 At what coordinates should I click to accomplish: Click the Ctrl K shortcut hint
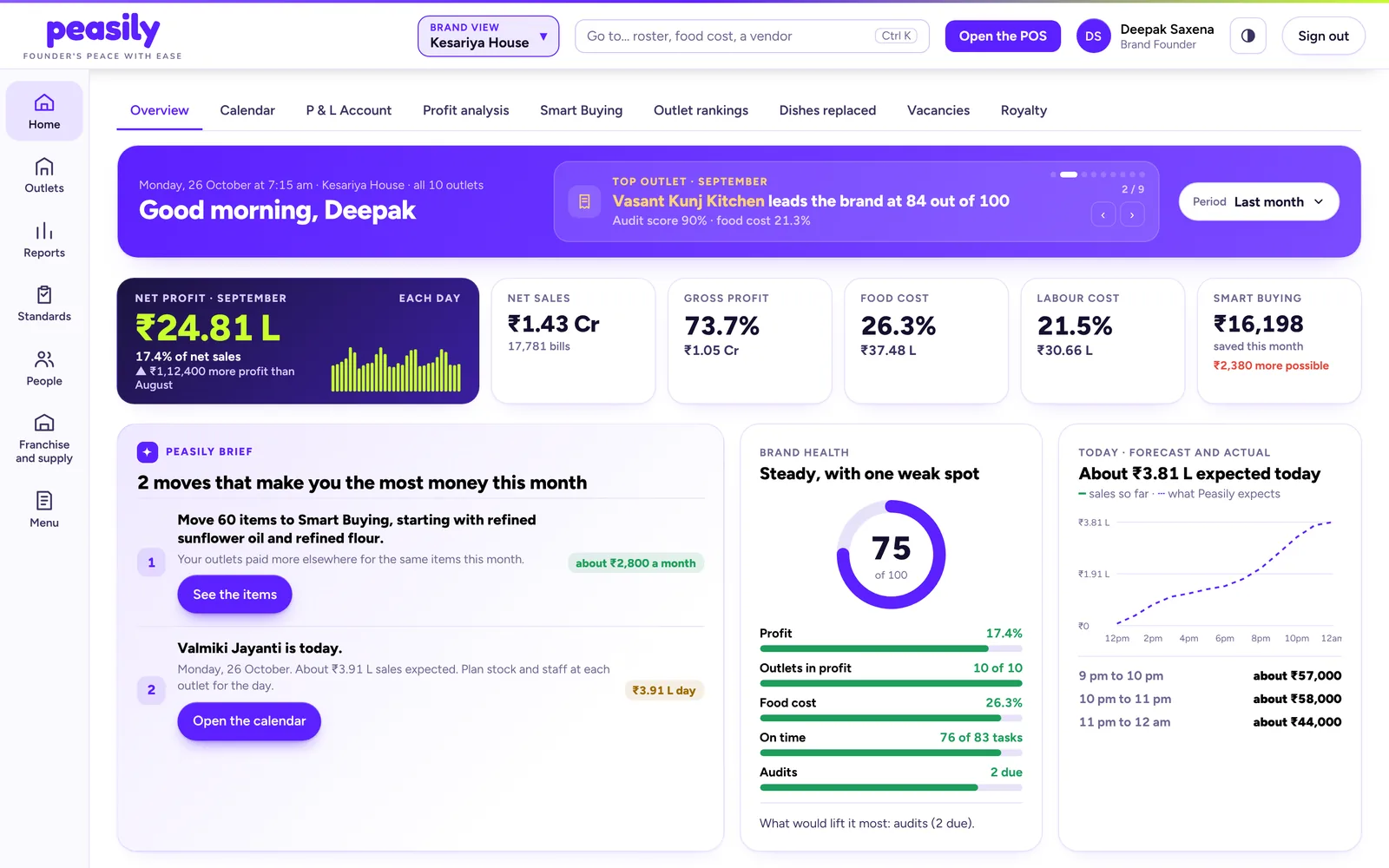pyautogui.click(x=896, y=36)
